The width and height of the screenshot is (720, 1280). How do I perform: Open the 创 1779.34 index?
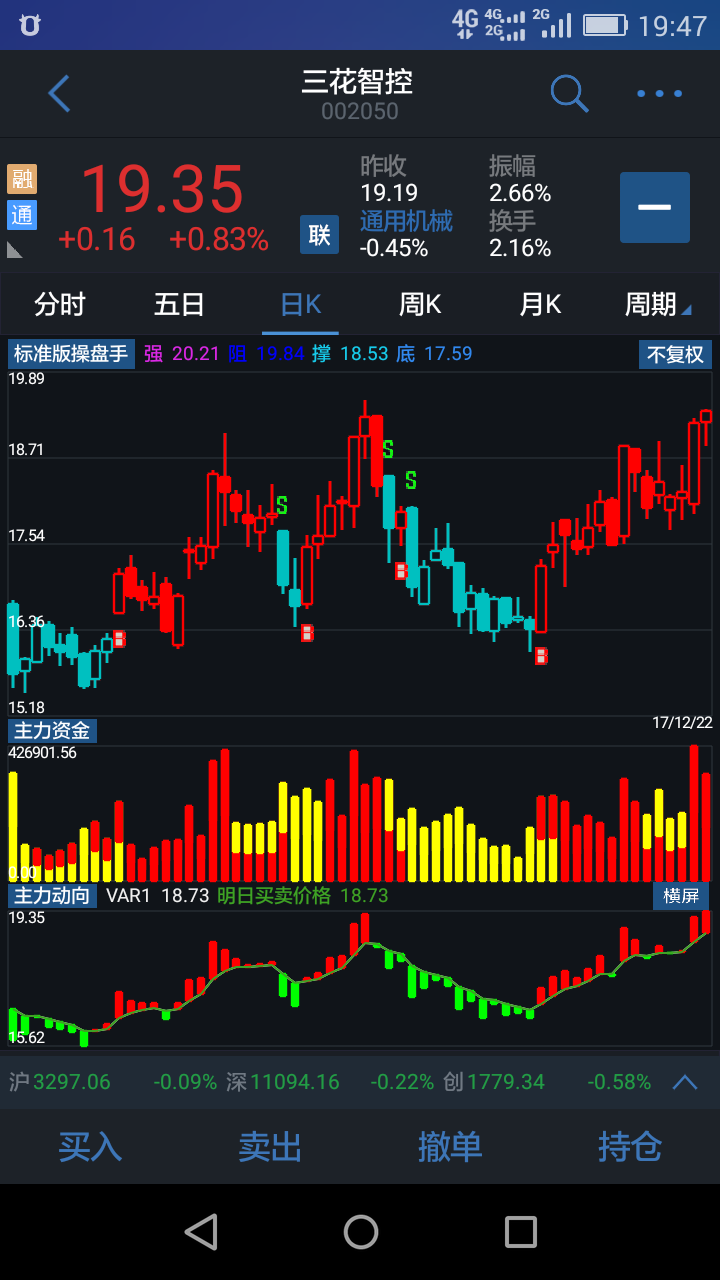click(494, 1082)
